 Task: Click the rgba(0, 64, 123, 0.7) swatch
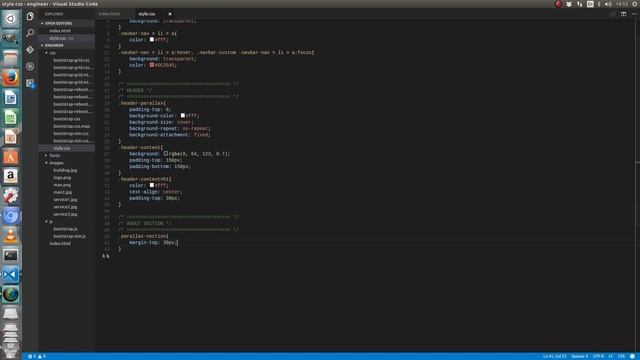(166, 153)
